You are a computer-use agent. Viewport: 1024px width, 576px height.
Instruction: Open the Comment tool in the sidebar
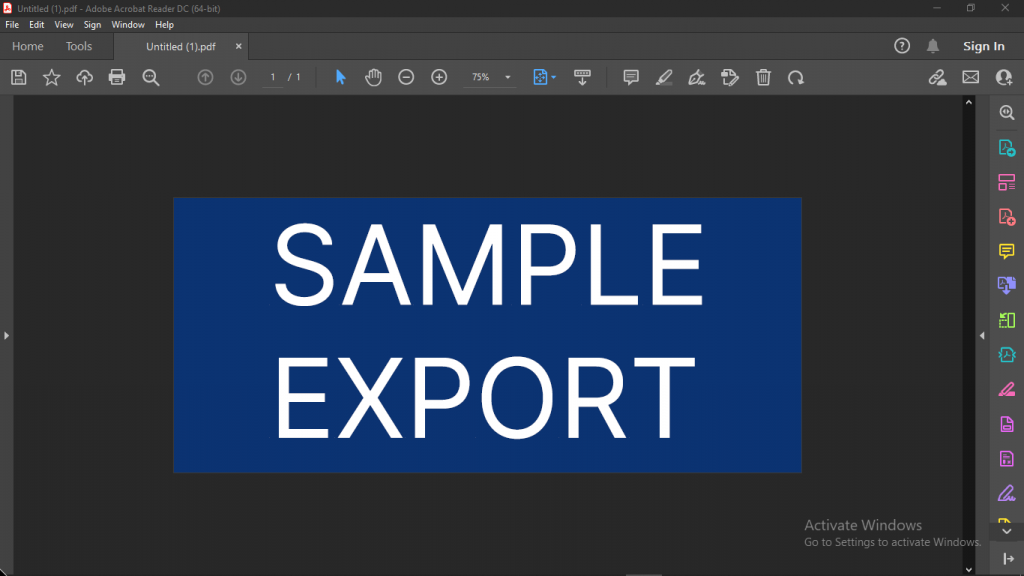(x=1007, y=251)
